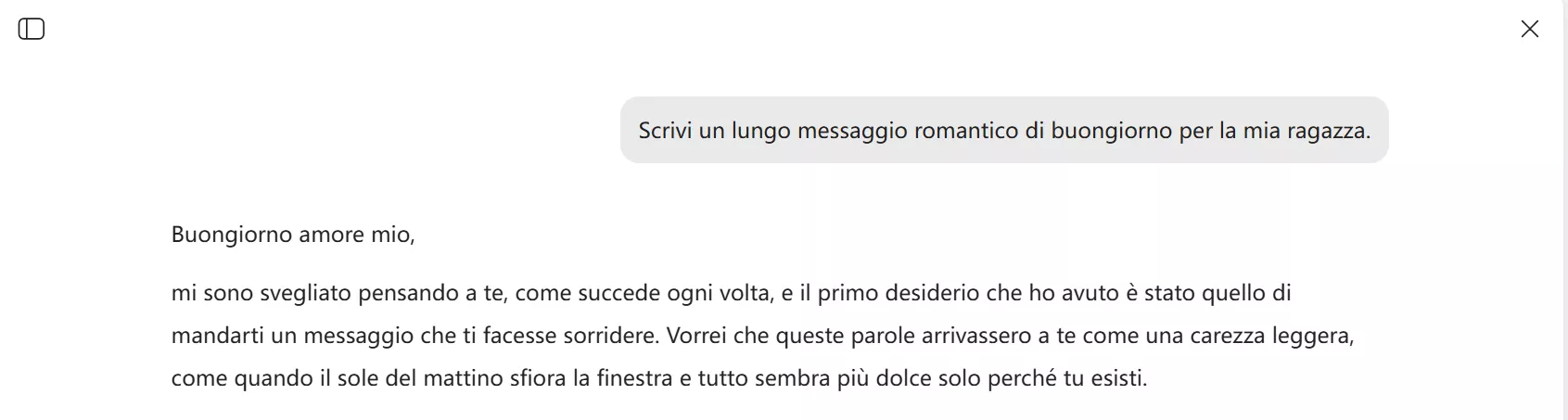Click the word 'Scrivi' in the prompt
Image resolution: width=1568 pixels, height=420 pixels.
click(665, 131)
